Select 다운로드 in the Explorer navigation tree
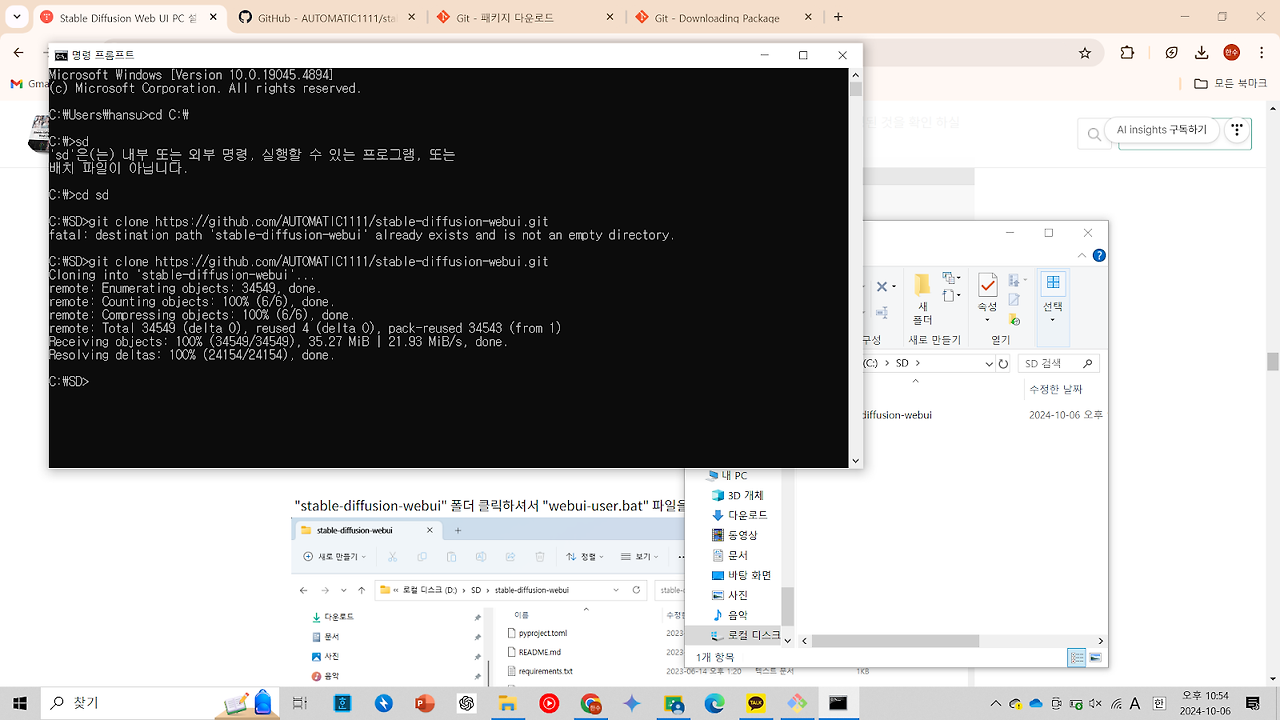This screenshot has height=720, width=1280. (739, 515)
